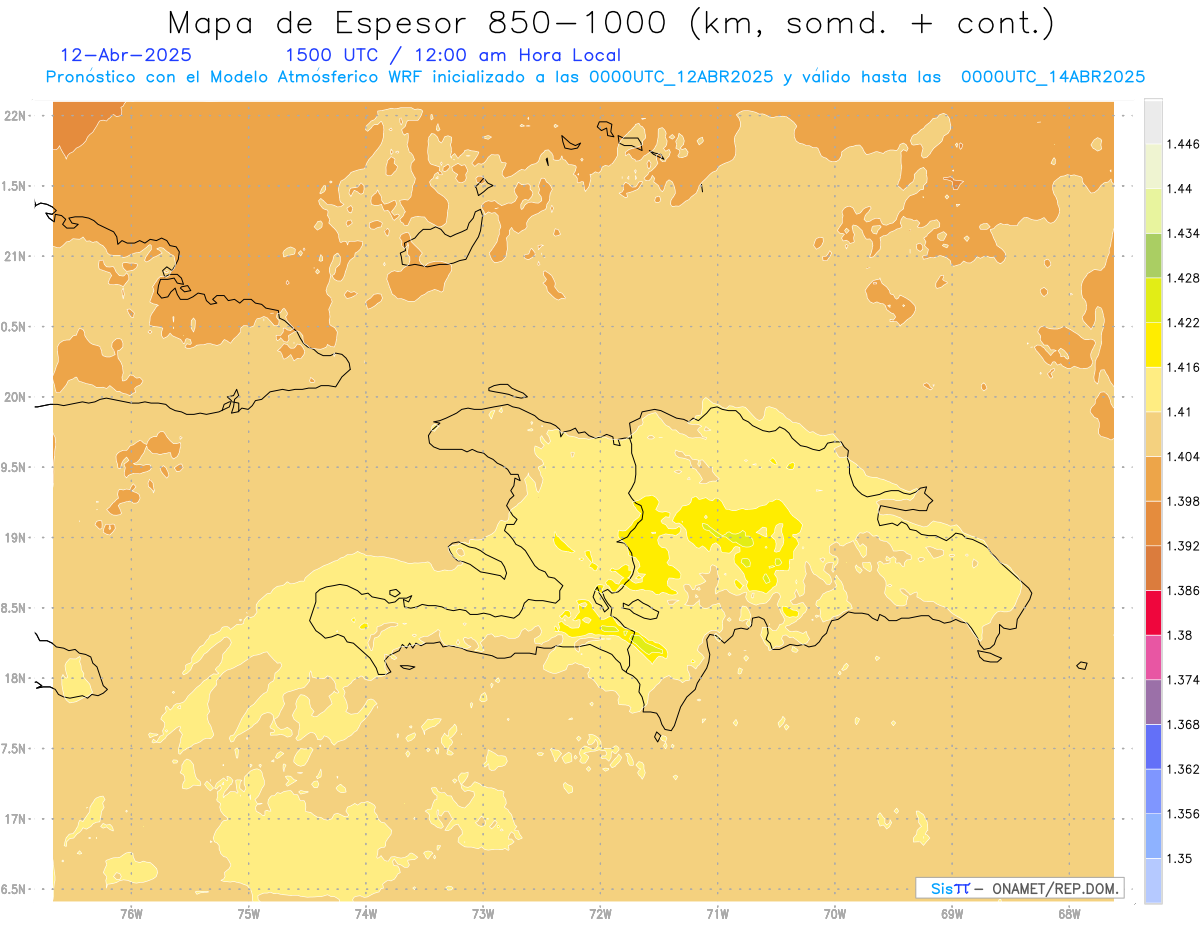Click the latitude label "20N"
The width and height of the screenshot is (1200, 927).
point(17,397)
